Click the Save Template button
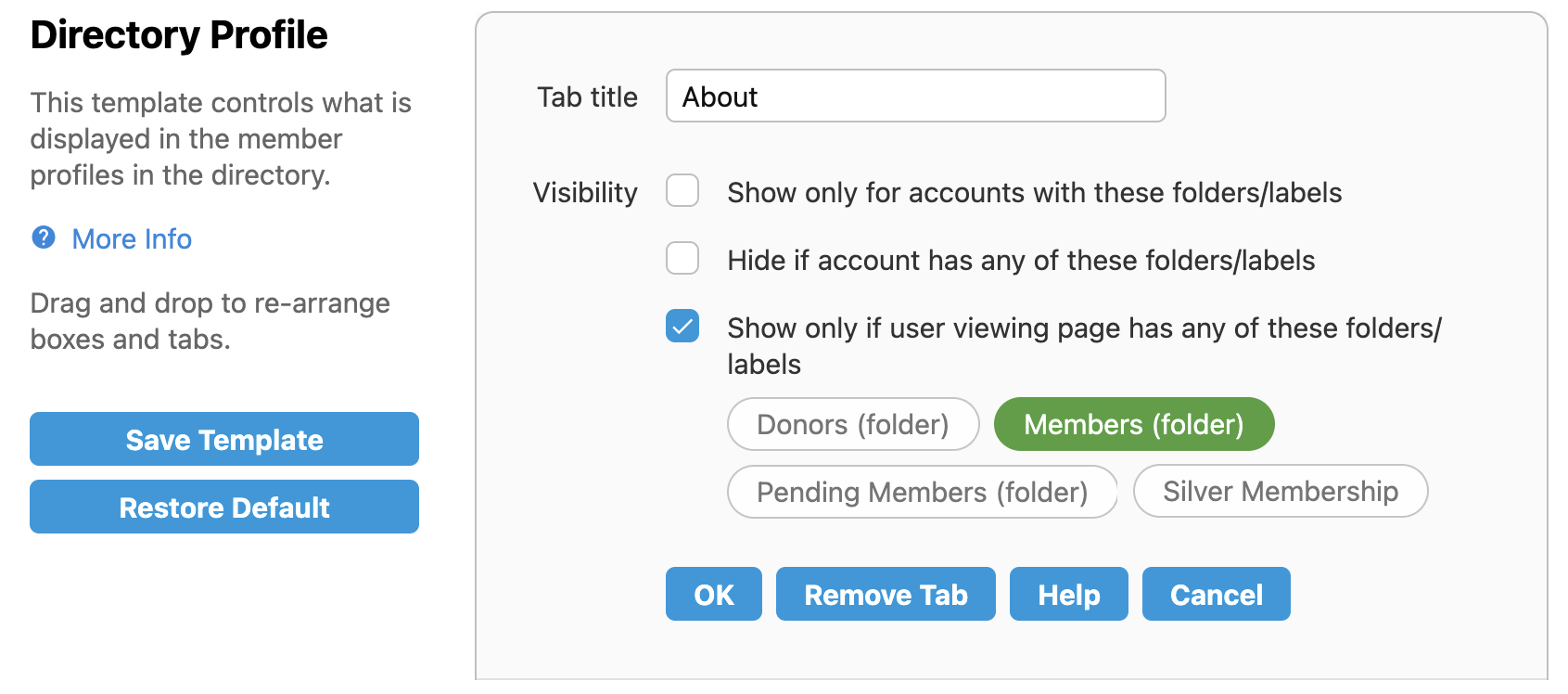Viewport: 1568px width, 694px height. click(x=224, y=440)
